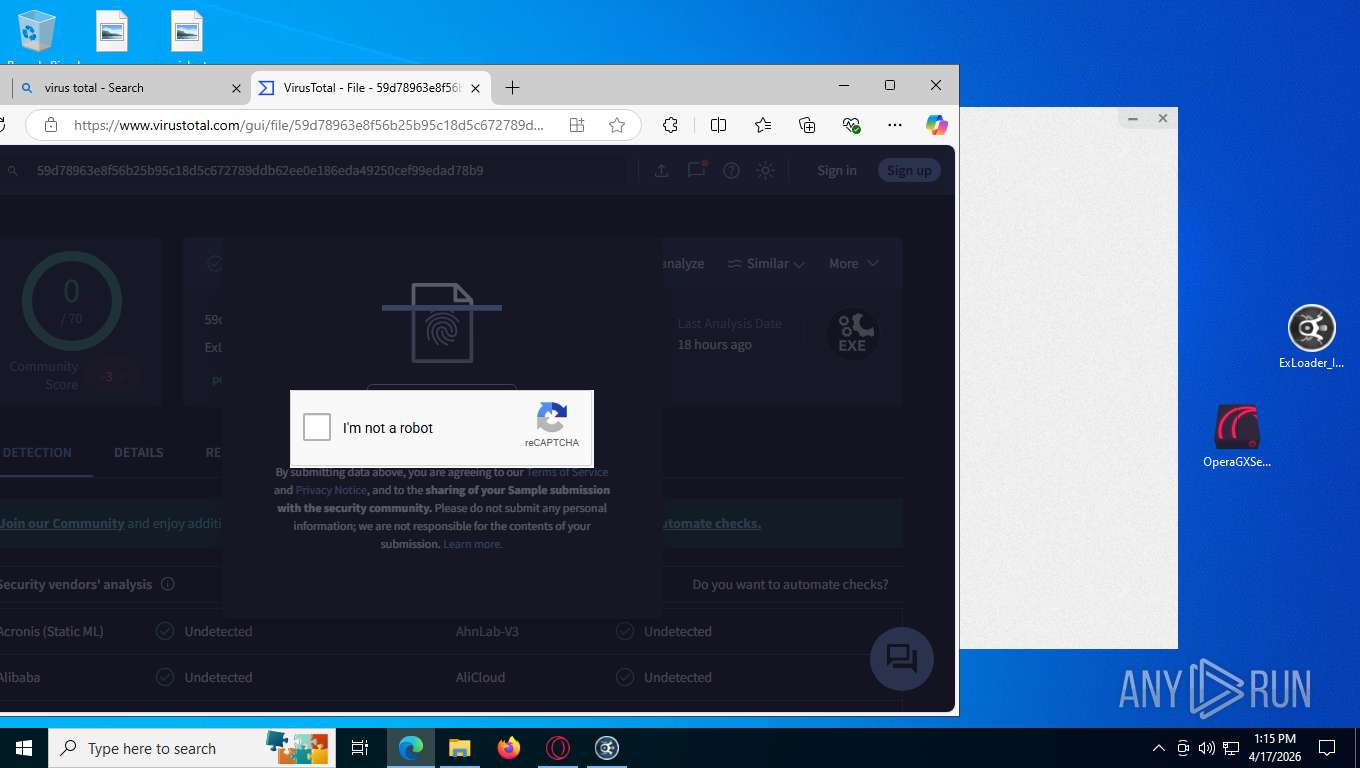Open VirusTotal notifications icon
1360x768 pixels.
(696, 171)
